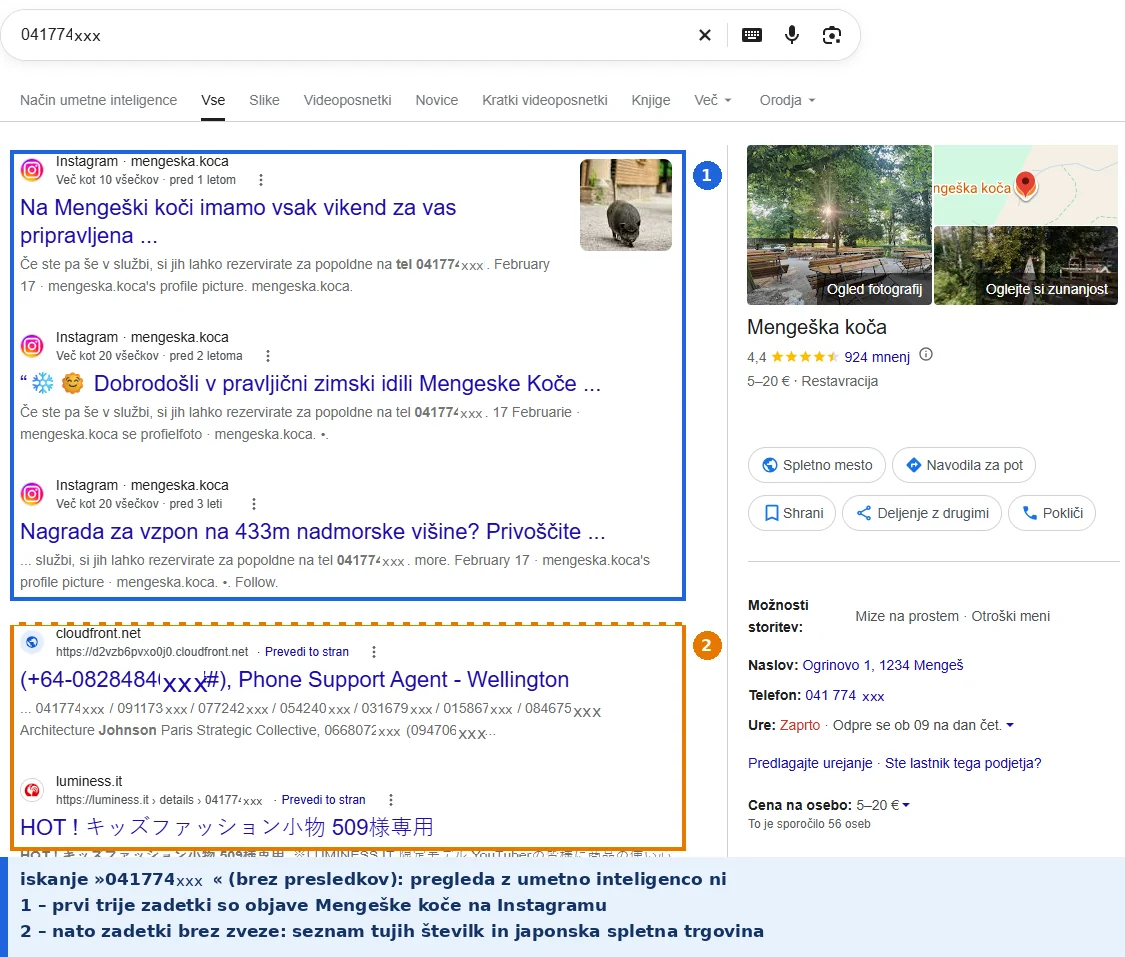Open the 'HOT! キッズファッション小物' result
The height and width of the screenshot is (957, 1125).
click(227, 827)
